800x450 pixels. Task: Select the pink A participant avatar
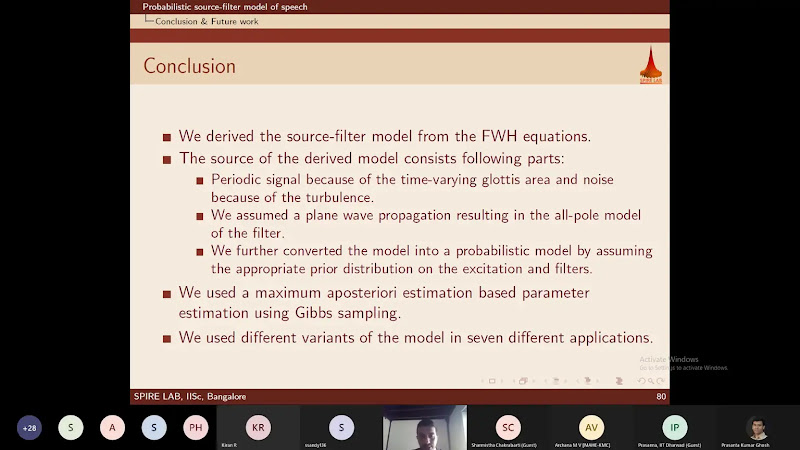(x=112, y=428)
